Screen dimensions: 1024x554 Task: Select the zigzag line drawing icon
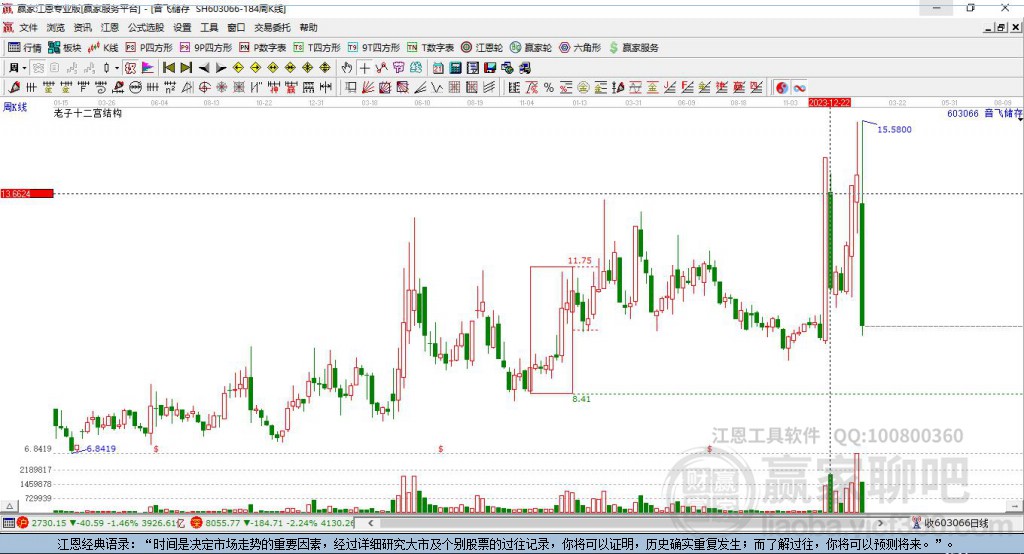coord(436,88)
